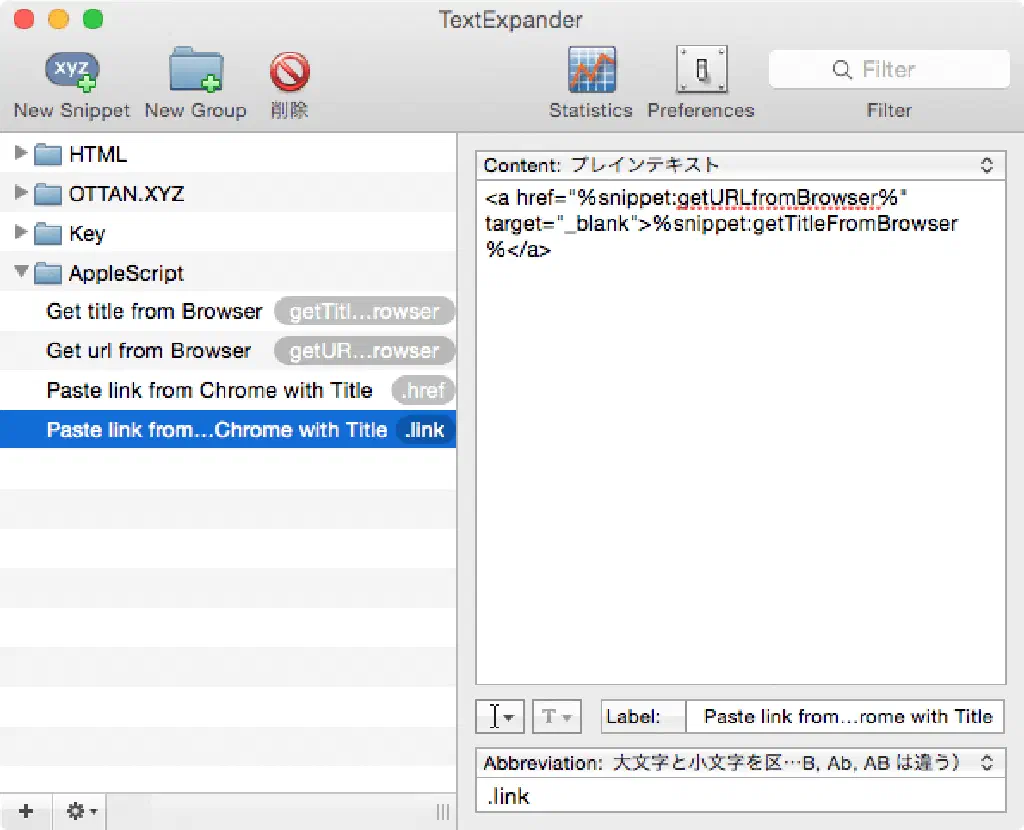Expand the OTTAN.XYZ group
1024x830 pixels.
[x=21, y=194]
